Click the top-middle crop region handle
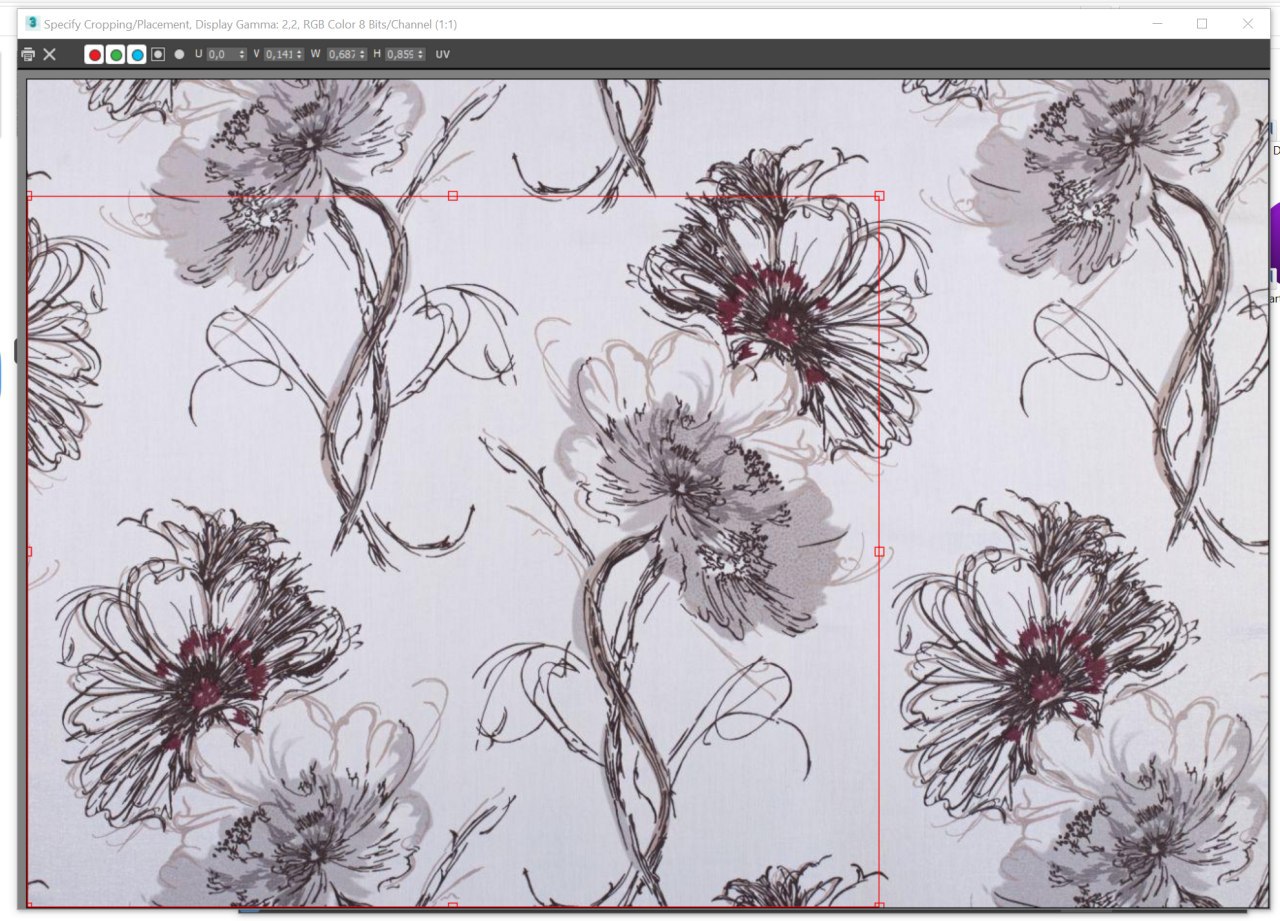This screenshot has height=921, width=1280. (x=453, y=196)
